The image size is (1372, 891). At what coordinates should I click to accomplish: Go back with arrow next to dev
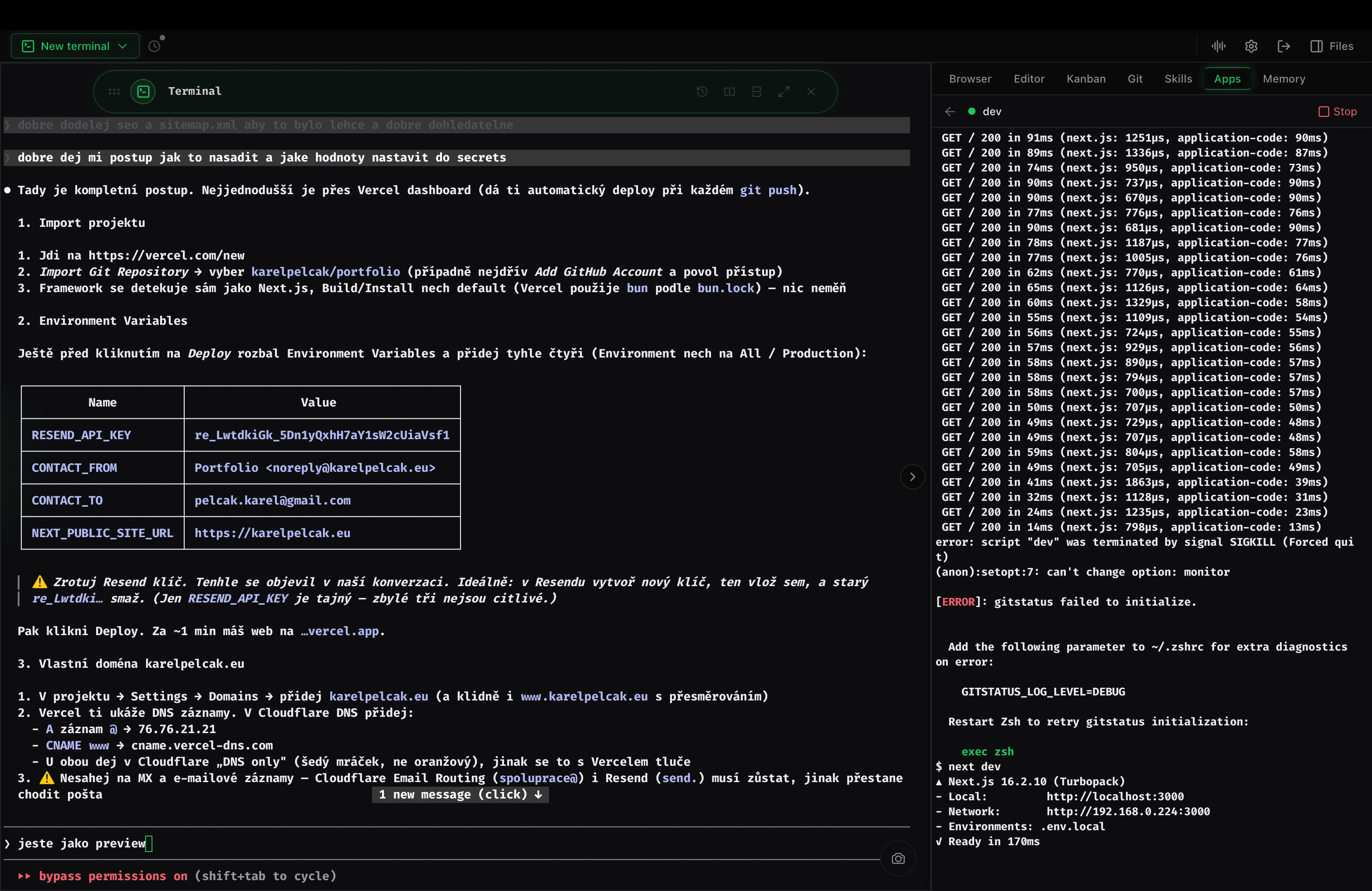tap(950, 112)
